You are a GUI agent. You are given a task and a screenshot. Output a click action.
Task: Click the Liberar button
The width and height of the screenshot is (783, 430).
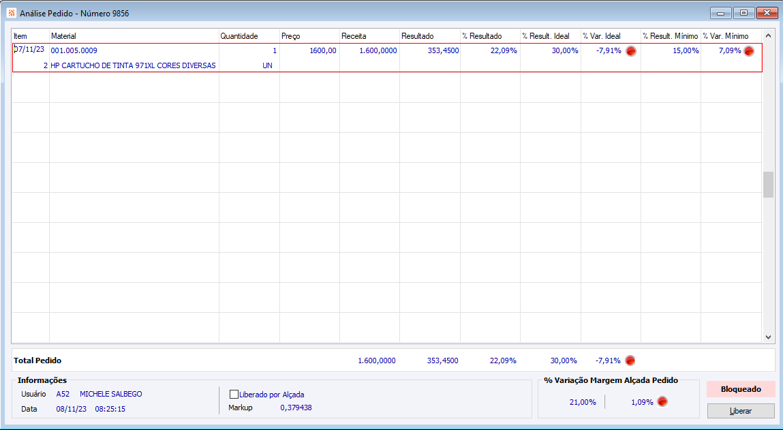(741, 411)
